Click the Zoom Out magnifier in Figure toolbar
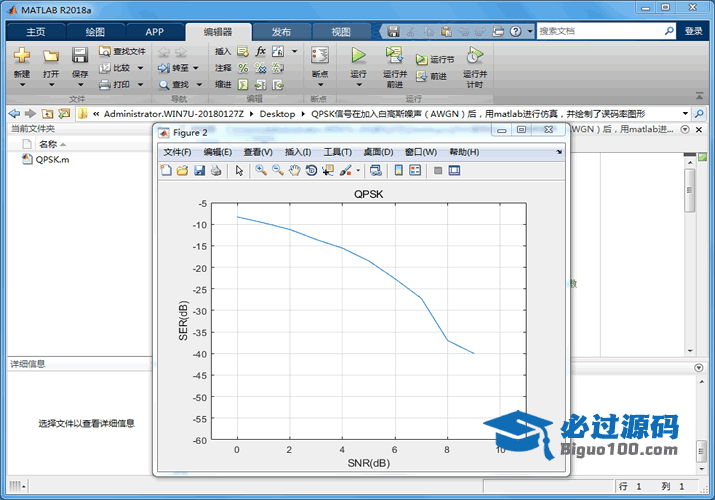Image resolution: width=715 pixels, height=500 pixels. pyautogui.click(x=277, y=171)
